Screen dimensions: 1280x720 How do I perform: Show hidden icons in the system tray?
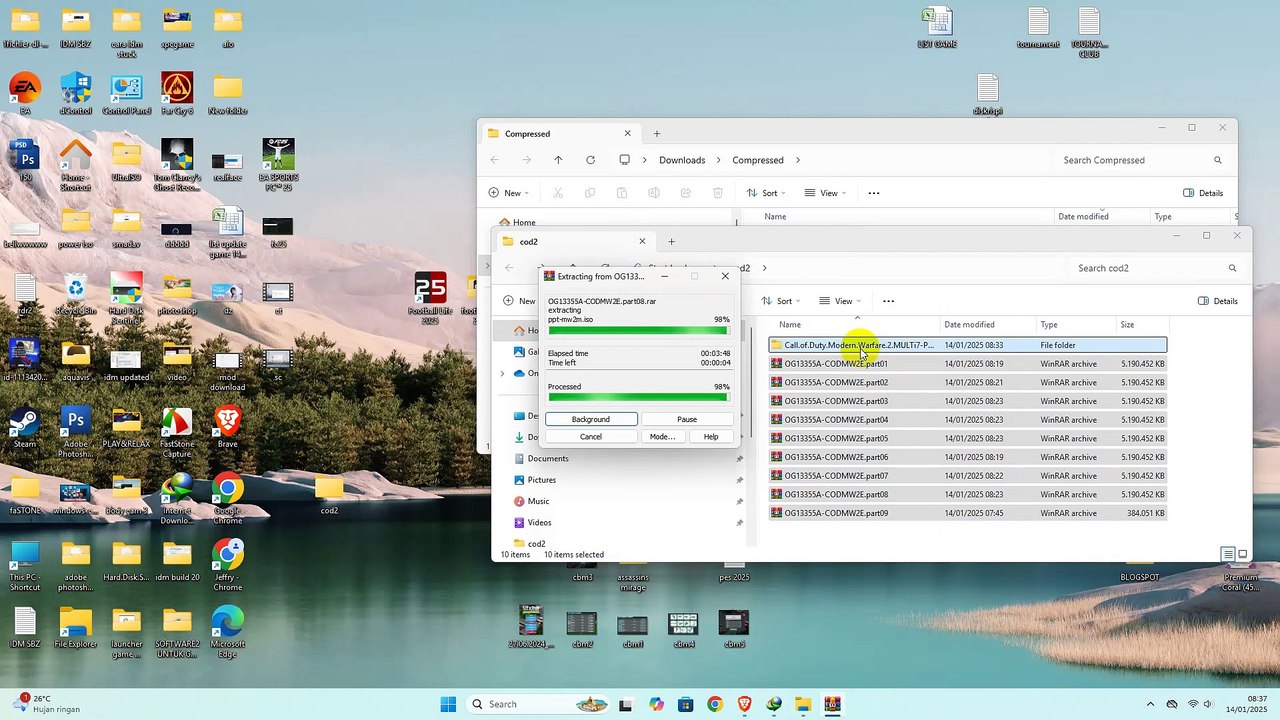(x=1150, y=704)
